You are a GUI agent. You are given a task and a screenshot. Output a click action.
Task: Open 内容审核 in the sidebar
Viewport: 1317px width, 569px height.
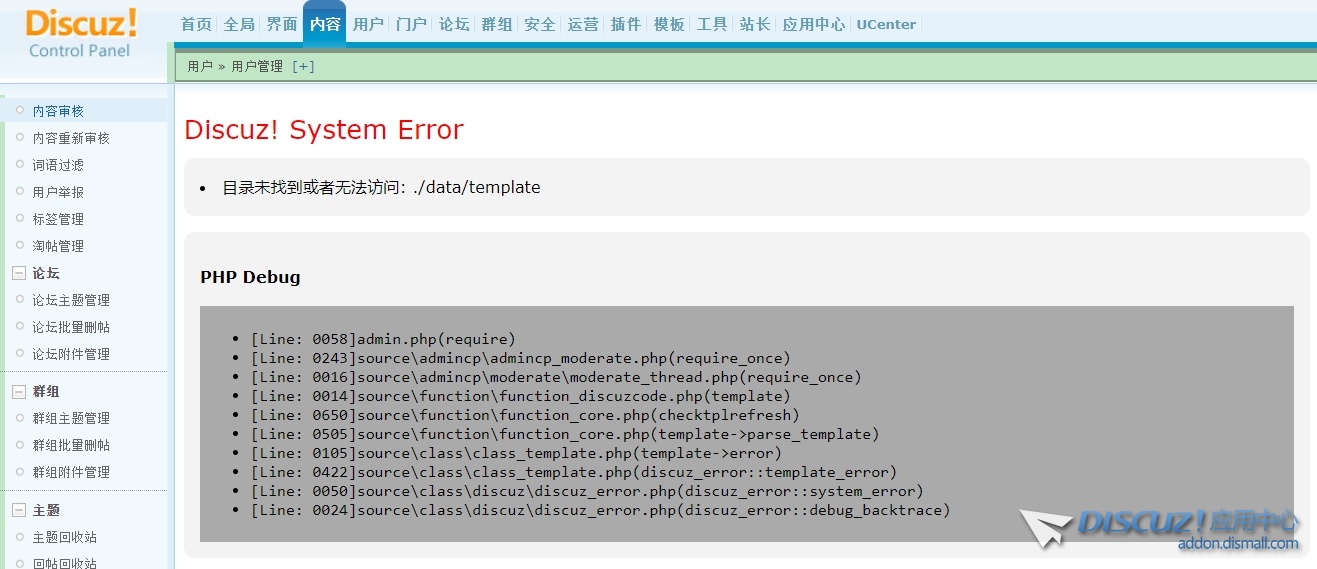(58, 111)
